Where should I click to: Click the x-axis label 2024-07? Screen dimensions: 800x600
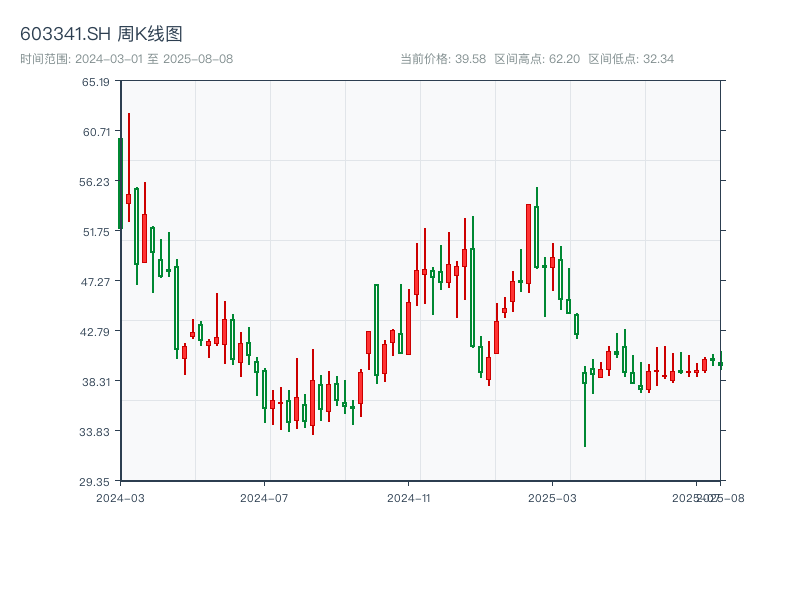(x=264, y=498)
